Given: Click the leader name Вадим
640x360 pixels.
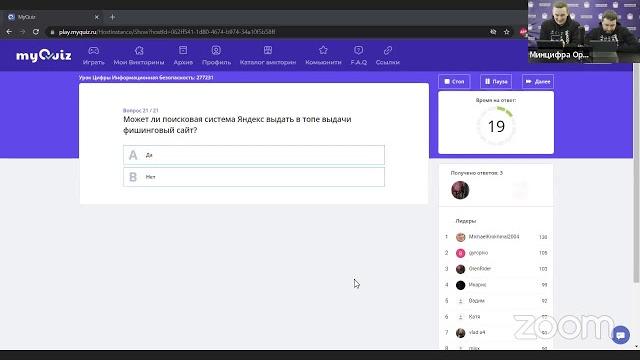Looking at the screenshot, I should click(x=476, y=300).
